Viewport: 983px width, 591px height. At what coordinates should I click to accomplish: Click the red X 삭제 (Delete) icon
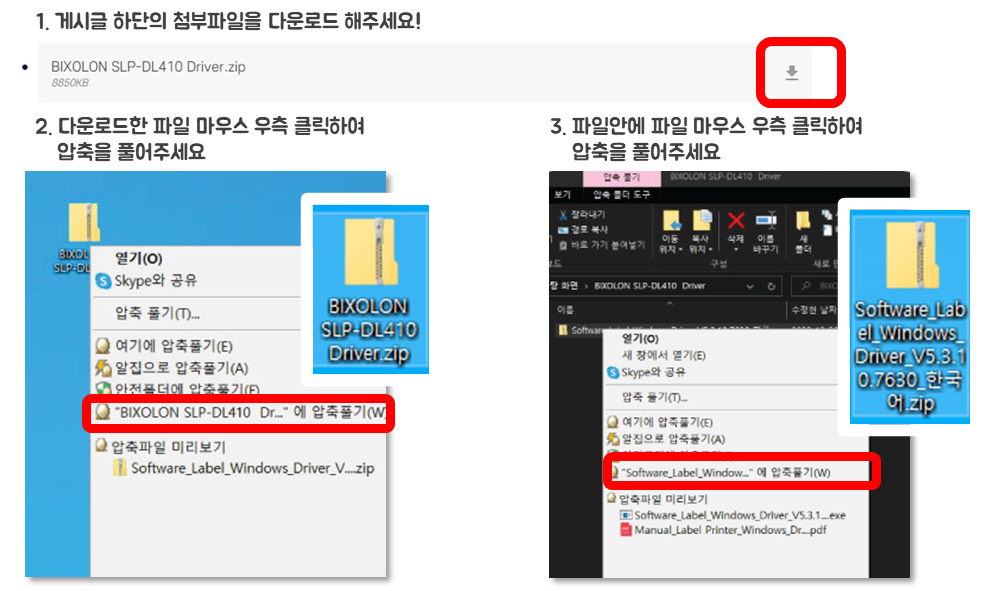click(x=735, y=219)
